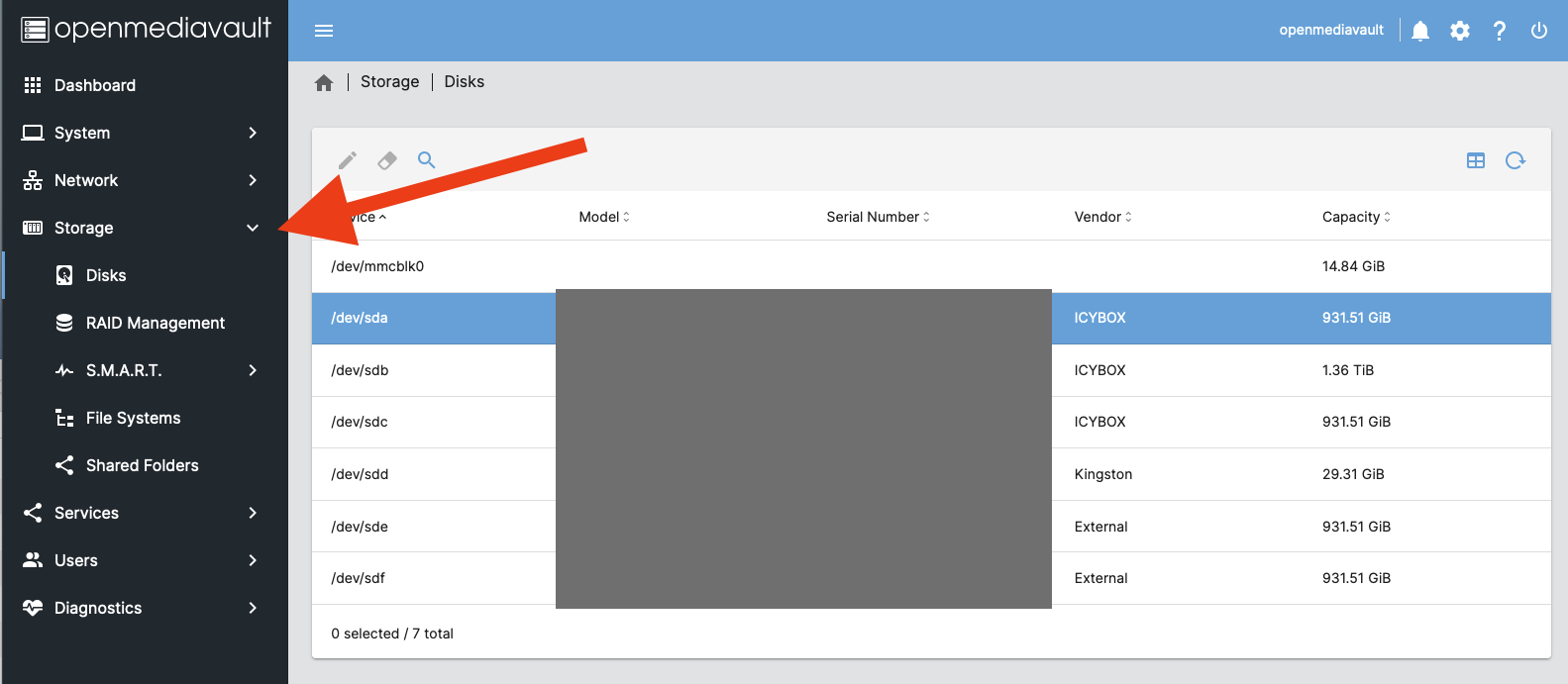
Task: Click the 1.36 TiB capacity cell
Action: click(1347, 370)
